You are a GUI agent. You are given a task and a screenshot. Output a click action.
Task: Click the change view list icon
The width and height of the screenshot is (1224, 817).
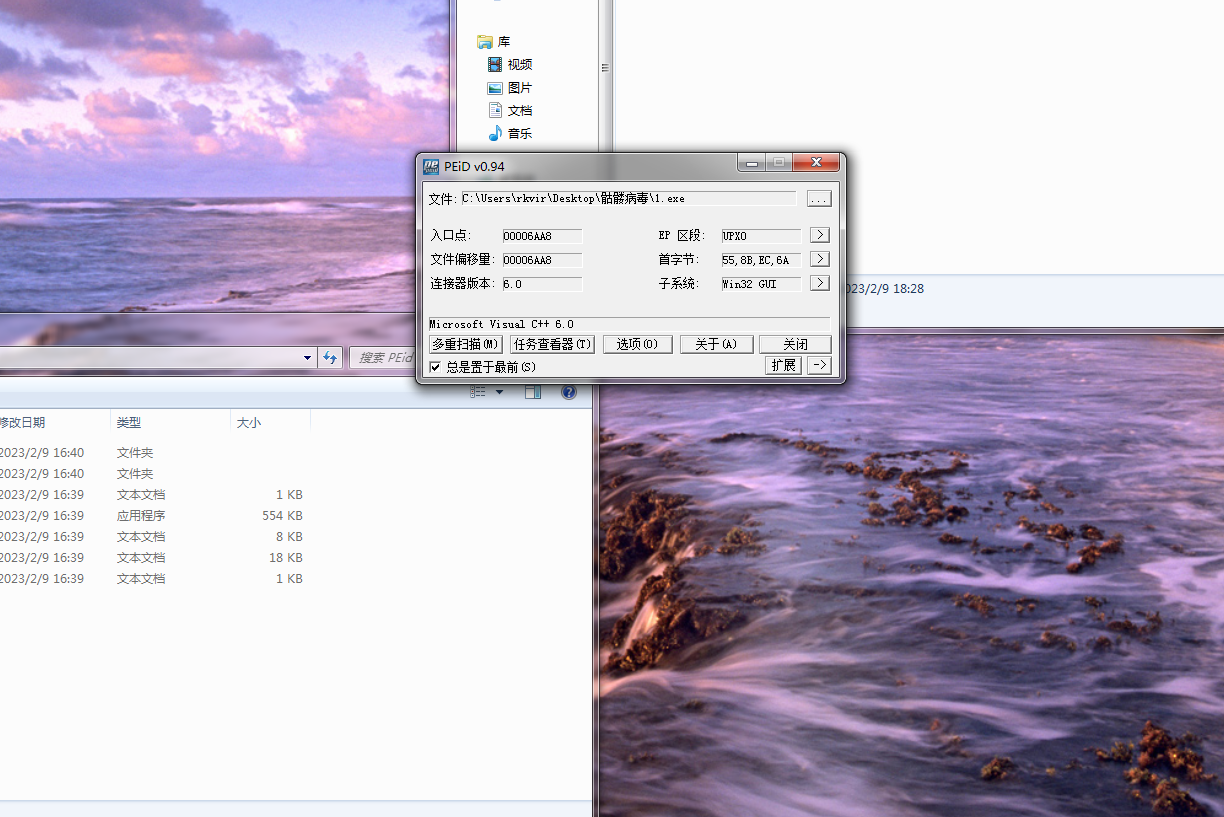pyautogui.click(x=478, y=392)
